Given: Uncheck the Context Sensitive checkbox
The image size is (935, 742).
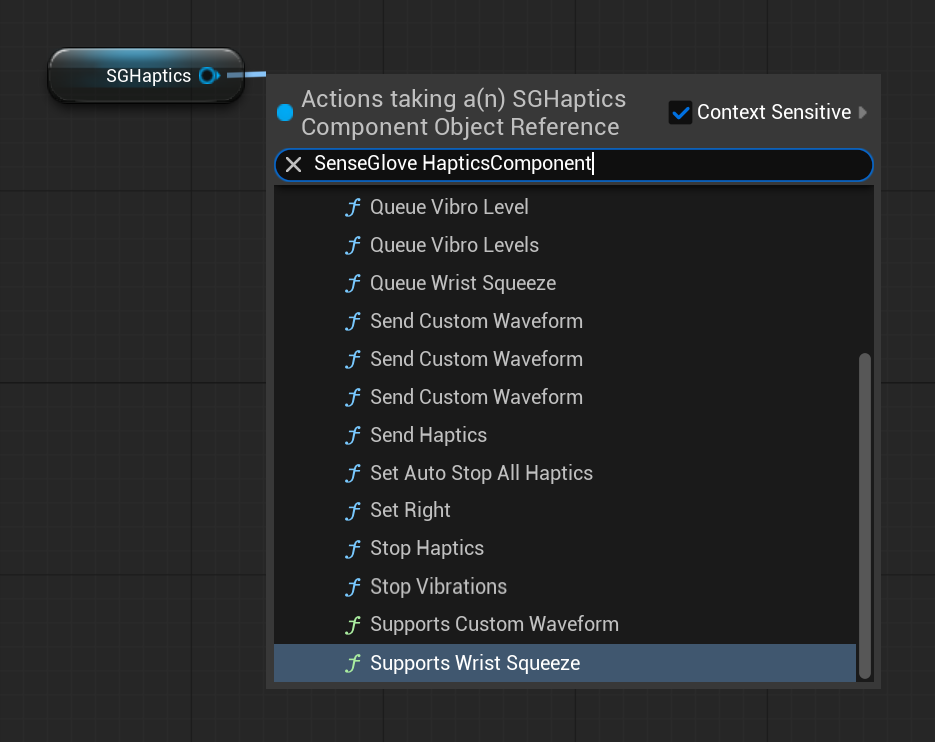Looking at the screenshot, I should 681,112.
